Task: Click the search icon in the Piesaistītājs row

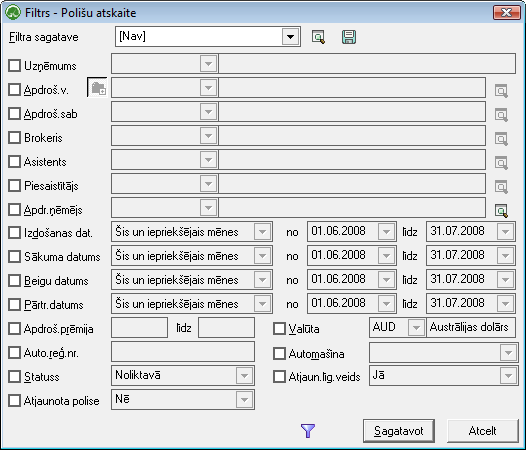Action: tap(501, 187)
